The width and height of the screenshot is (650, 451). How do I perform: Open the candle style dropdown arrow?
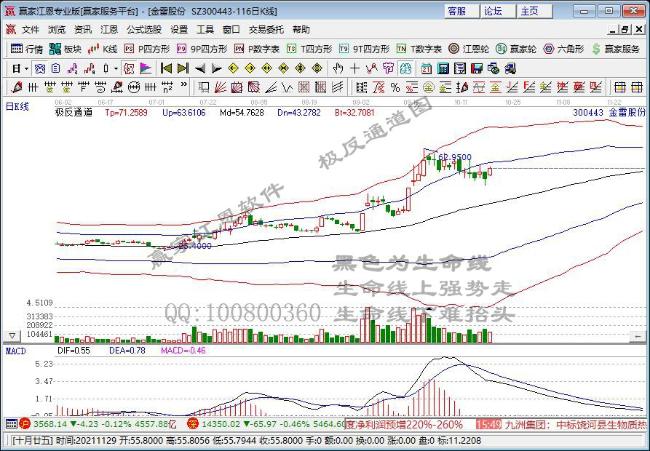[x=116, y=69]
